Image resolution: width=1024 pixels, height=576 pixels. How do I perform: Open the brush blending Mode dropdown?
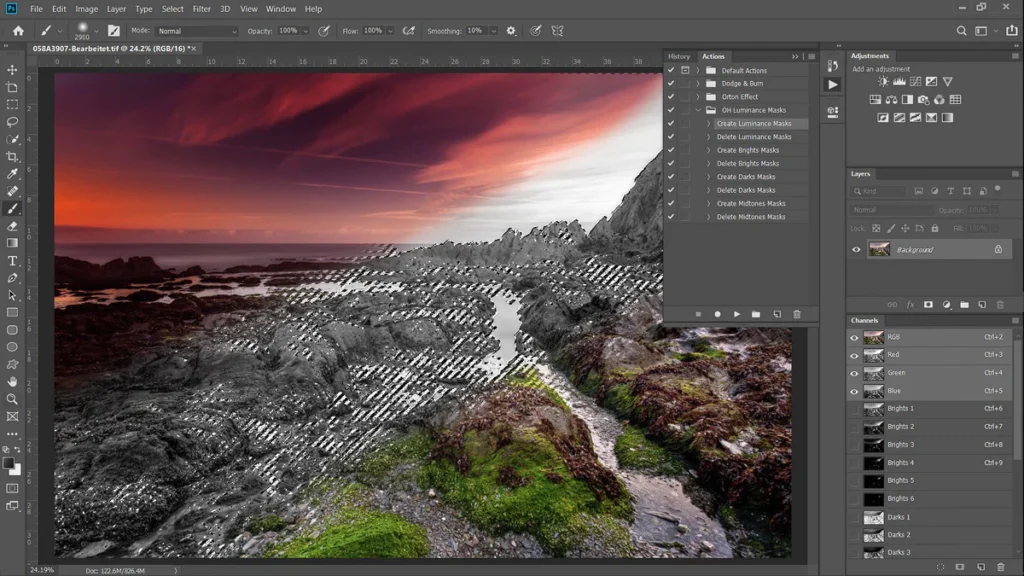click(x=197, y=31)
